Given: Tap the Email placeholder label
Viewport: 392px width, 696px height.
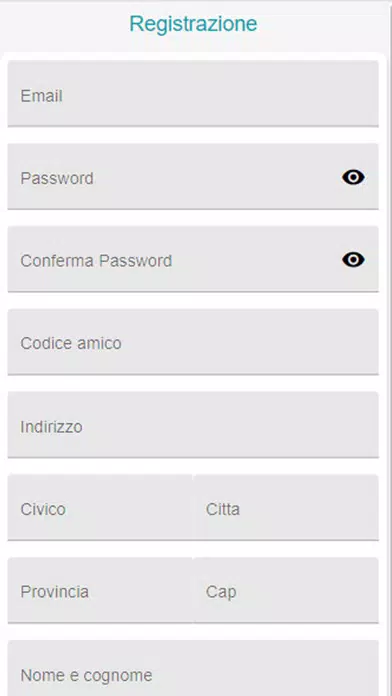Looking at the screenshot, I should click(x=41, y=96).
